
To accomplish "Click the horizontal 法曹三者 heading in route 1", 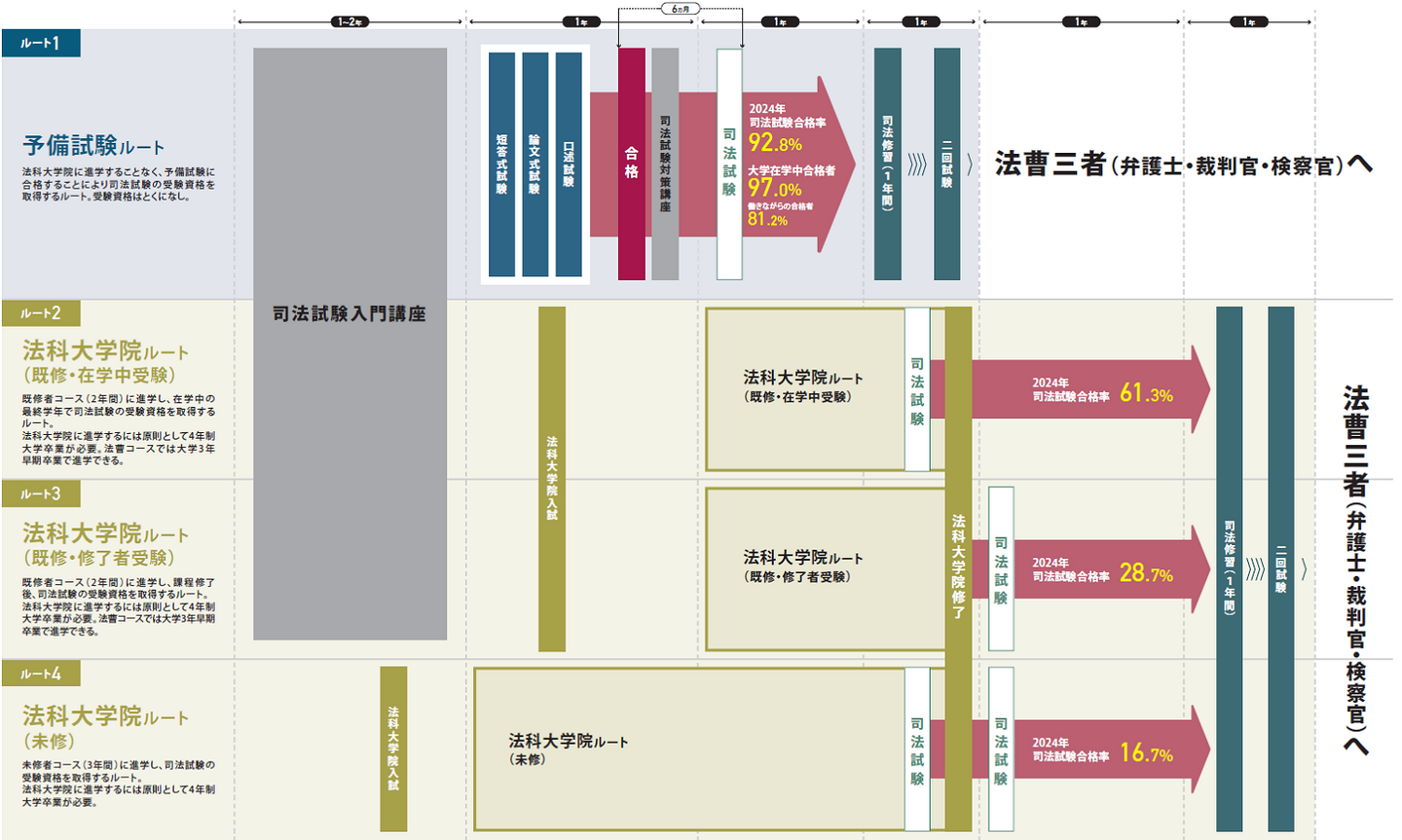I will [1182, 164].
